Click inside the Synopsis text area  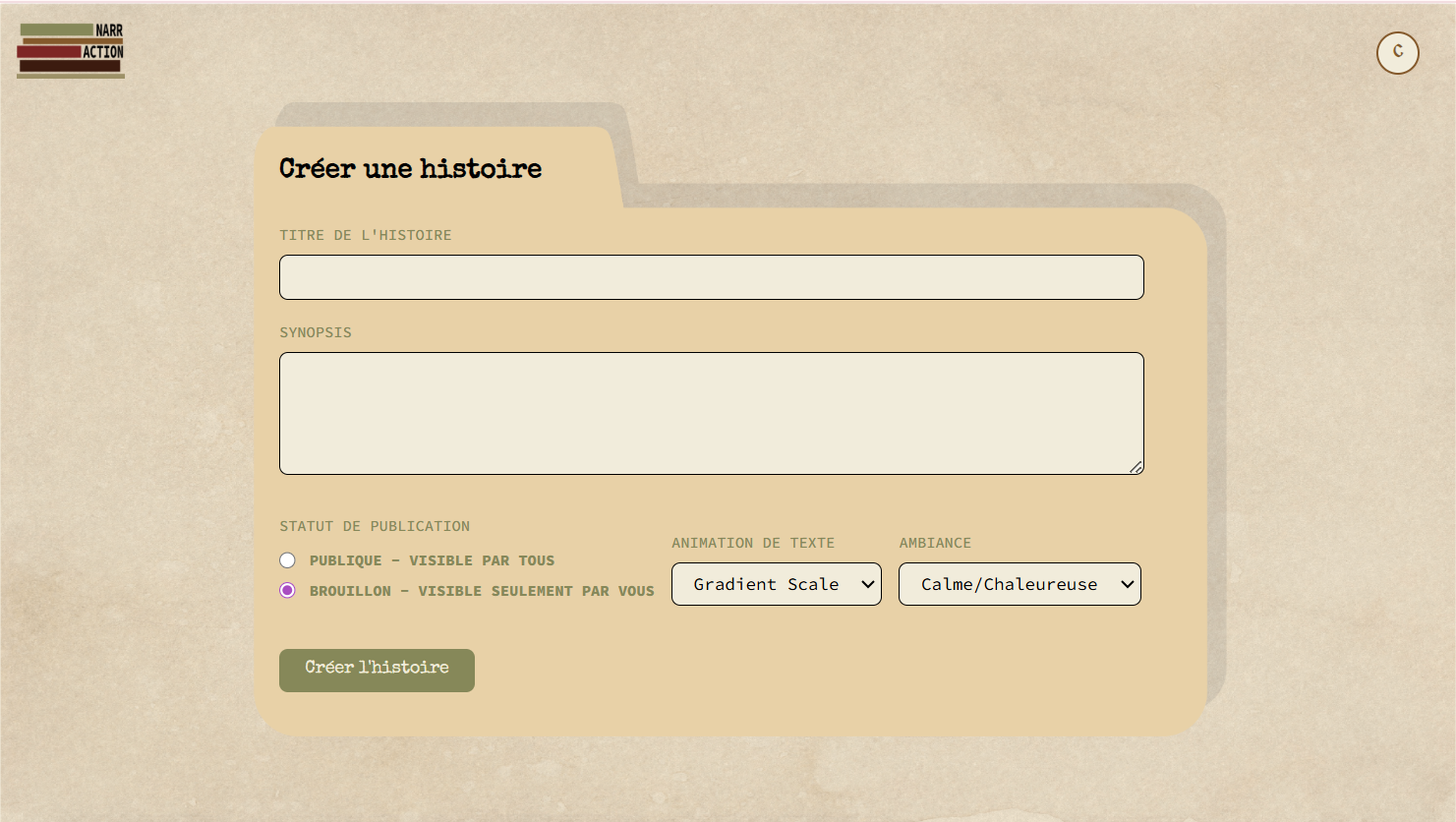(x=711, y=413)
